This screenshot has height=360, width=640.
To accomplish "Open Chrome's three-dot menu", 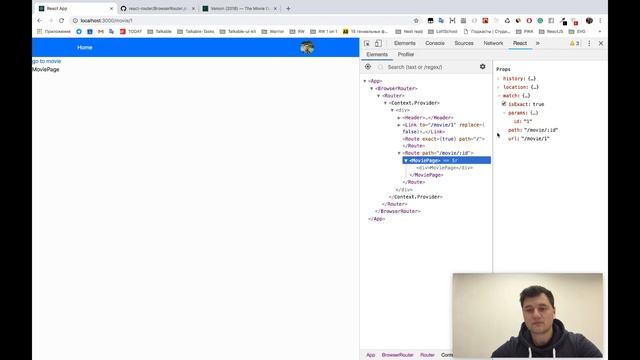I will tap(600, 20).
